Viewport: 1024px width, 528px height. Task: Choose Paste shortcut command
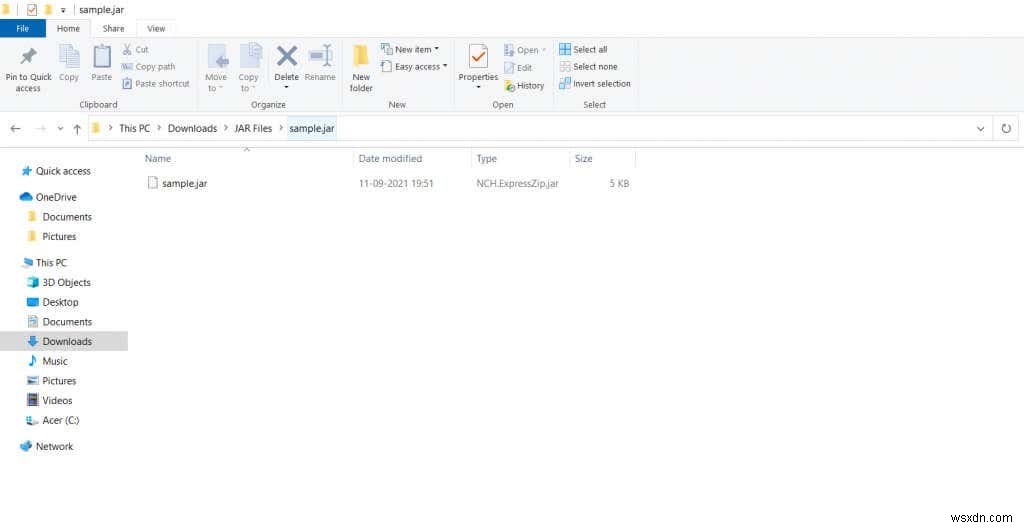(155, 84)
